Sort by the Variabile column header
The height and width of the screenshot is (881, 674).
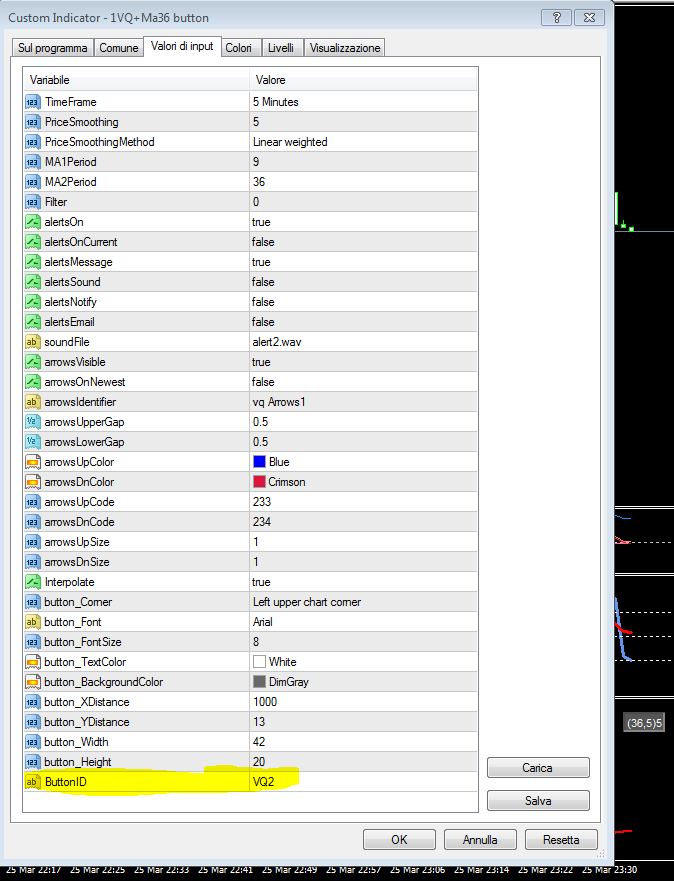[x=136, y=80]
